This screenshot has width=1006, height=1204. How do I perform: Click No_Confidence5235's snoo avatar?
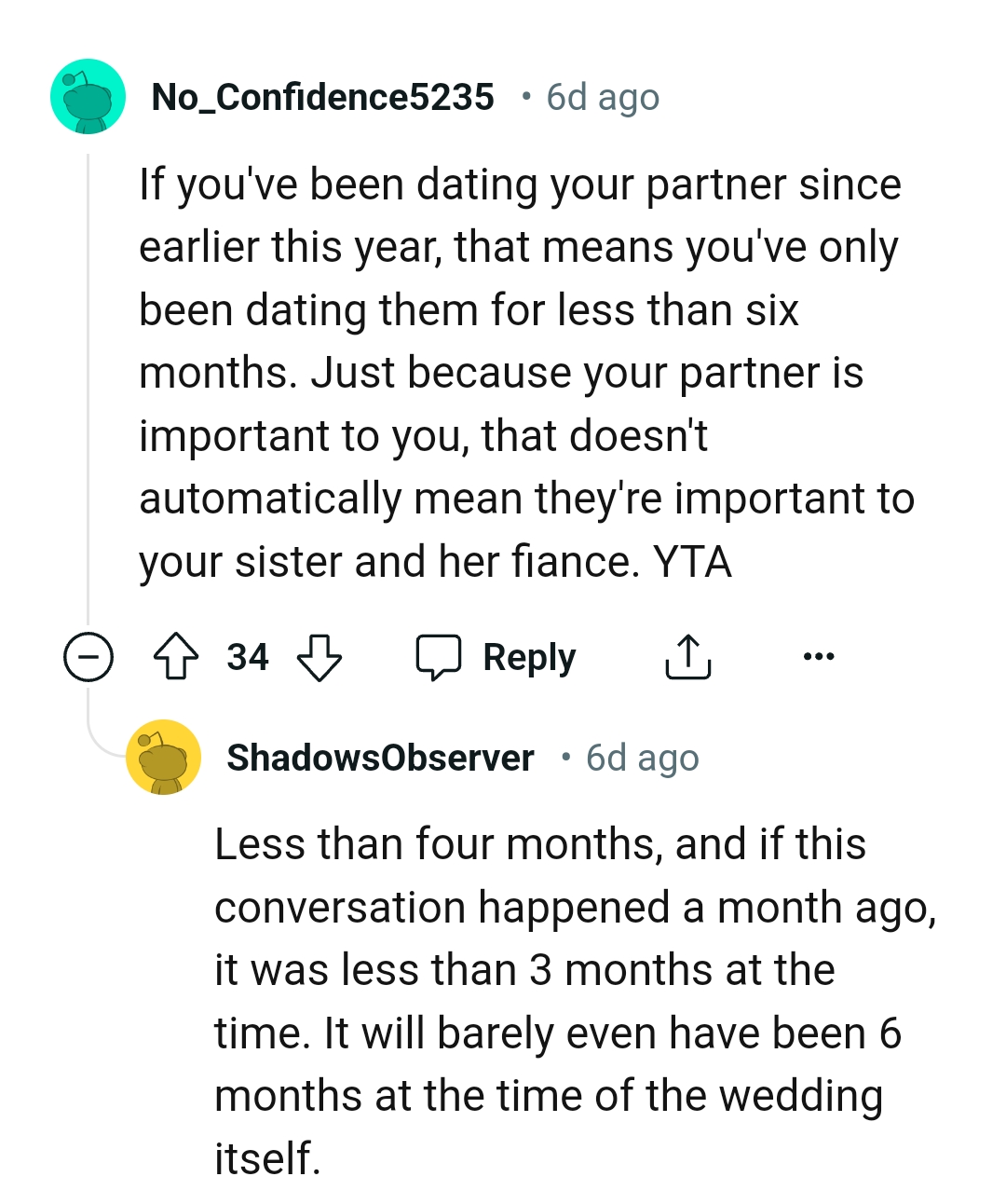click(88, 97)
